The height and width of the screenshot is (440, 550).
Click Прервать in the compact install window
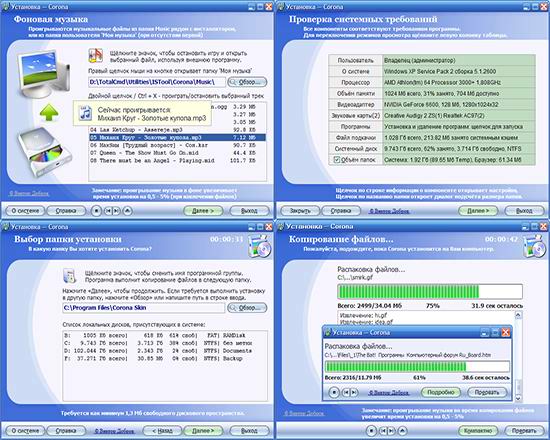pos(487,392)
